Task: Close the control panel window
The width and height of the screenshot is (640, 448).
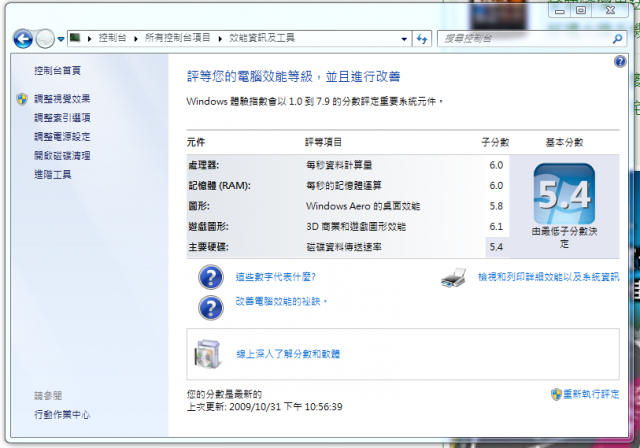Action: [610, 11]
